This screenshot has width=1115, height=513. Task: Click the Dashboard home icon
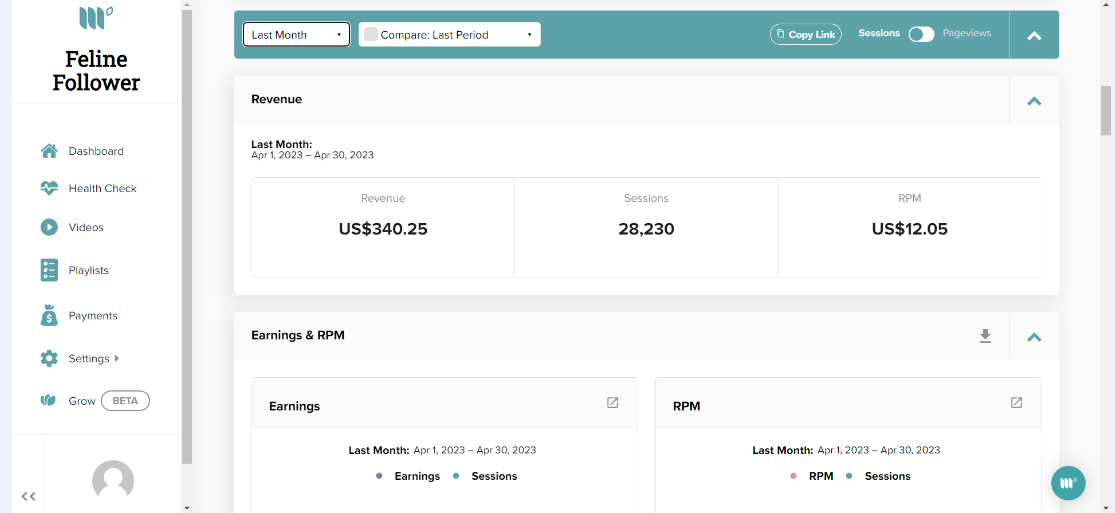(49, 151)
